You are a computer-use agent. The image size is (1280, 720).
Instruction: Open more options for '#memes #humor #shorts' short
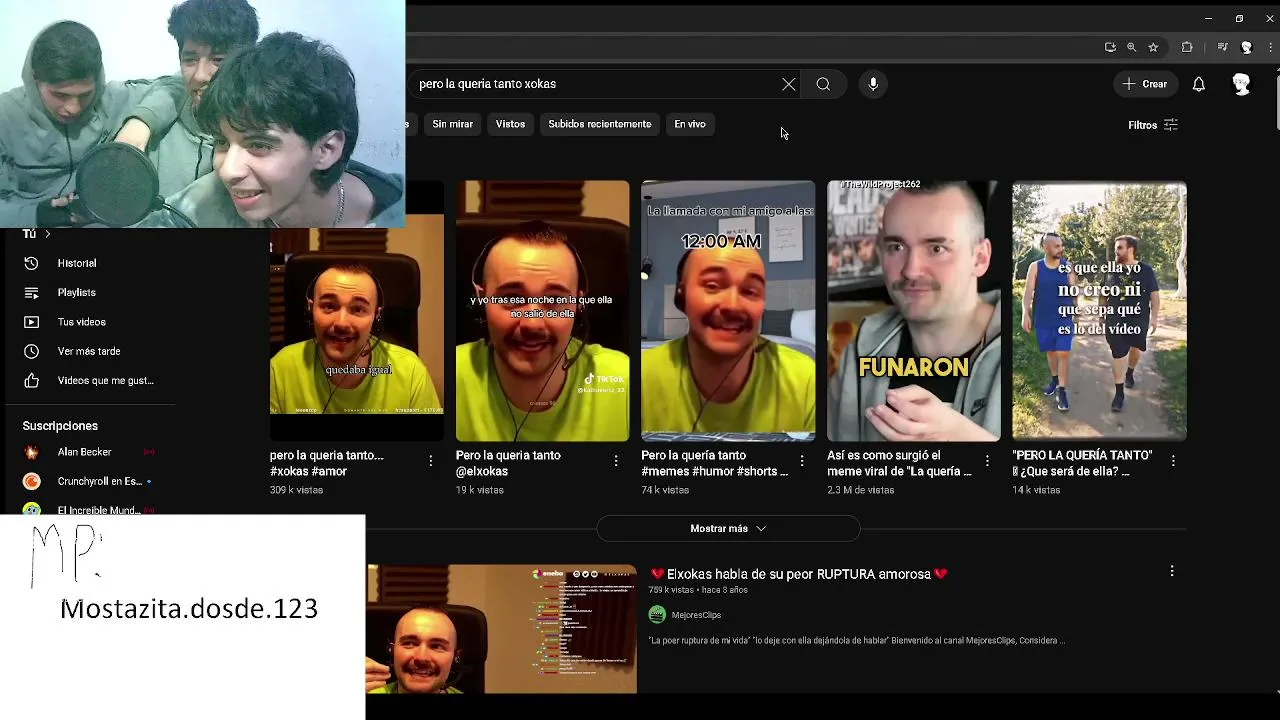802,461
